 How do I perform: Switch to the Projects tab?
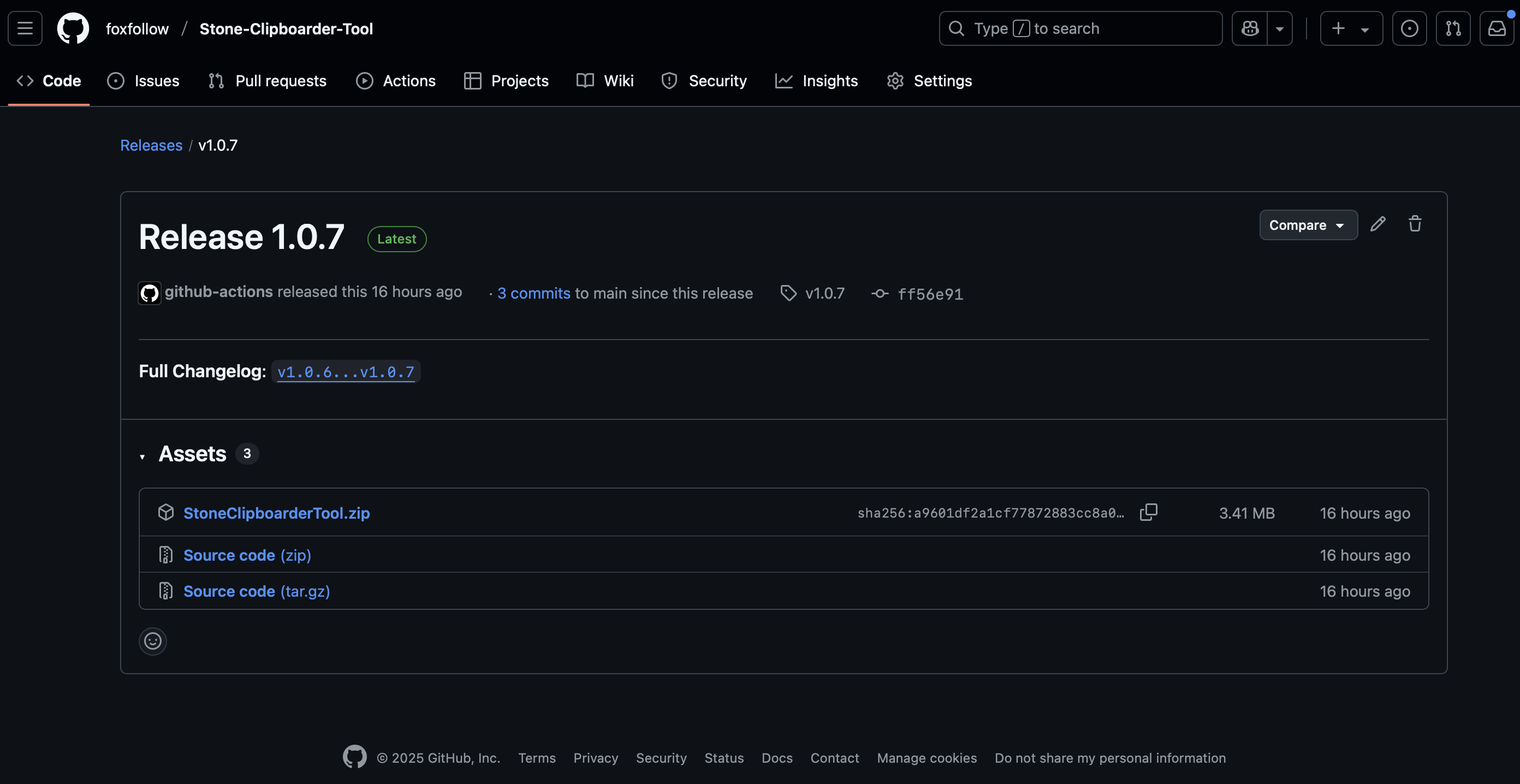506,81
